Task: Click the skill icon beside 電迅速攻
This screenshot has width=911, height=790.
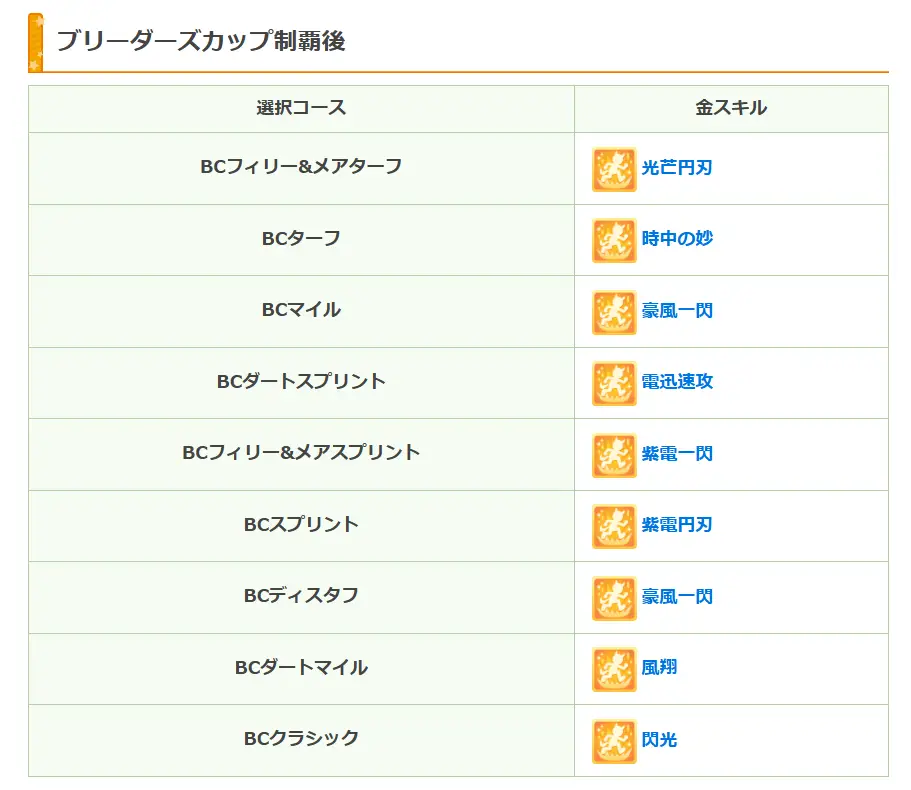Action: [x=614, y=383]
